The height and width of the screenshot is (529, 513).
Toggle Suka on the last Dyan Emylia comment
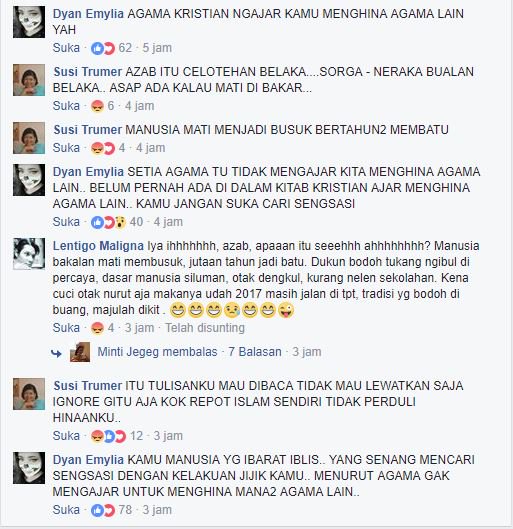tap(66, 510)
